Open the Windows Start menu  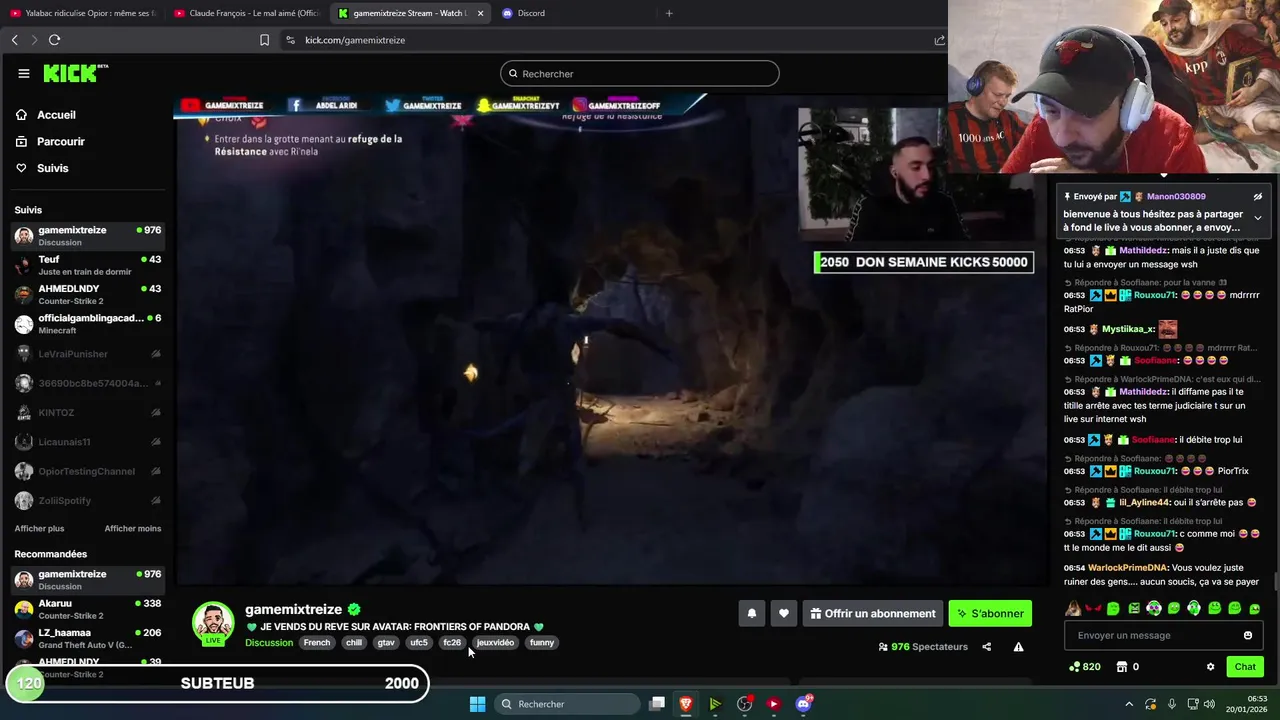click(x=477, y=704)
